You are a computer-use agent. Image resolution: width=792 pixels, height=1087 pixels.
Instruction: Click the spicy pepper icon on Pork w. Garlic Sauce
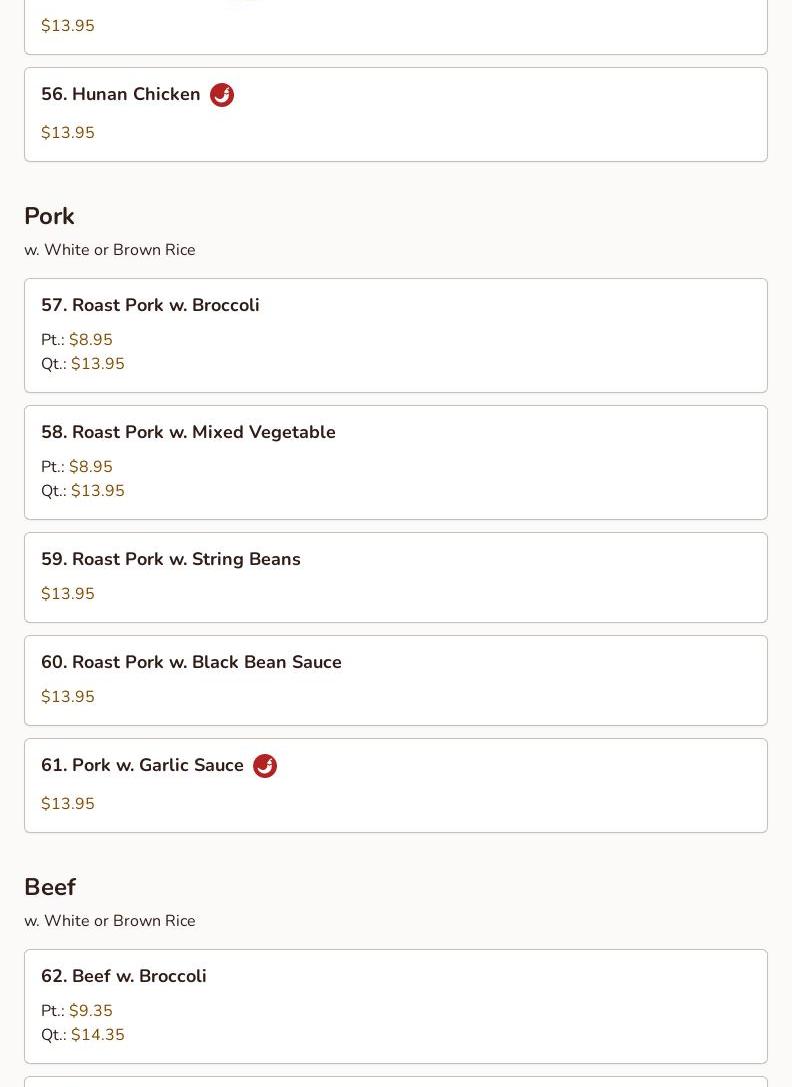click(x=265, y=765)
